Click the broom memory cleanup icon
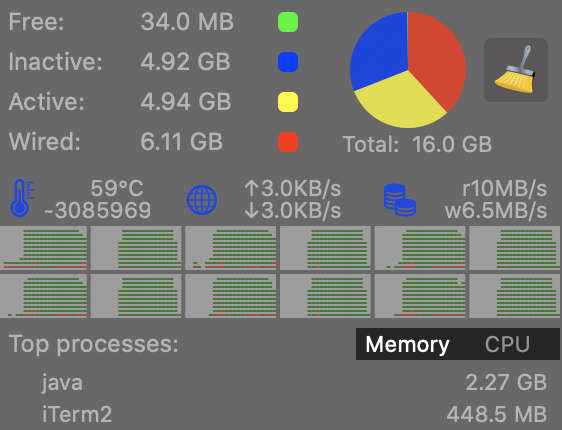This screenshot has width=562, height=430. click(516, 70)
